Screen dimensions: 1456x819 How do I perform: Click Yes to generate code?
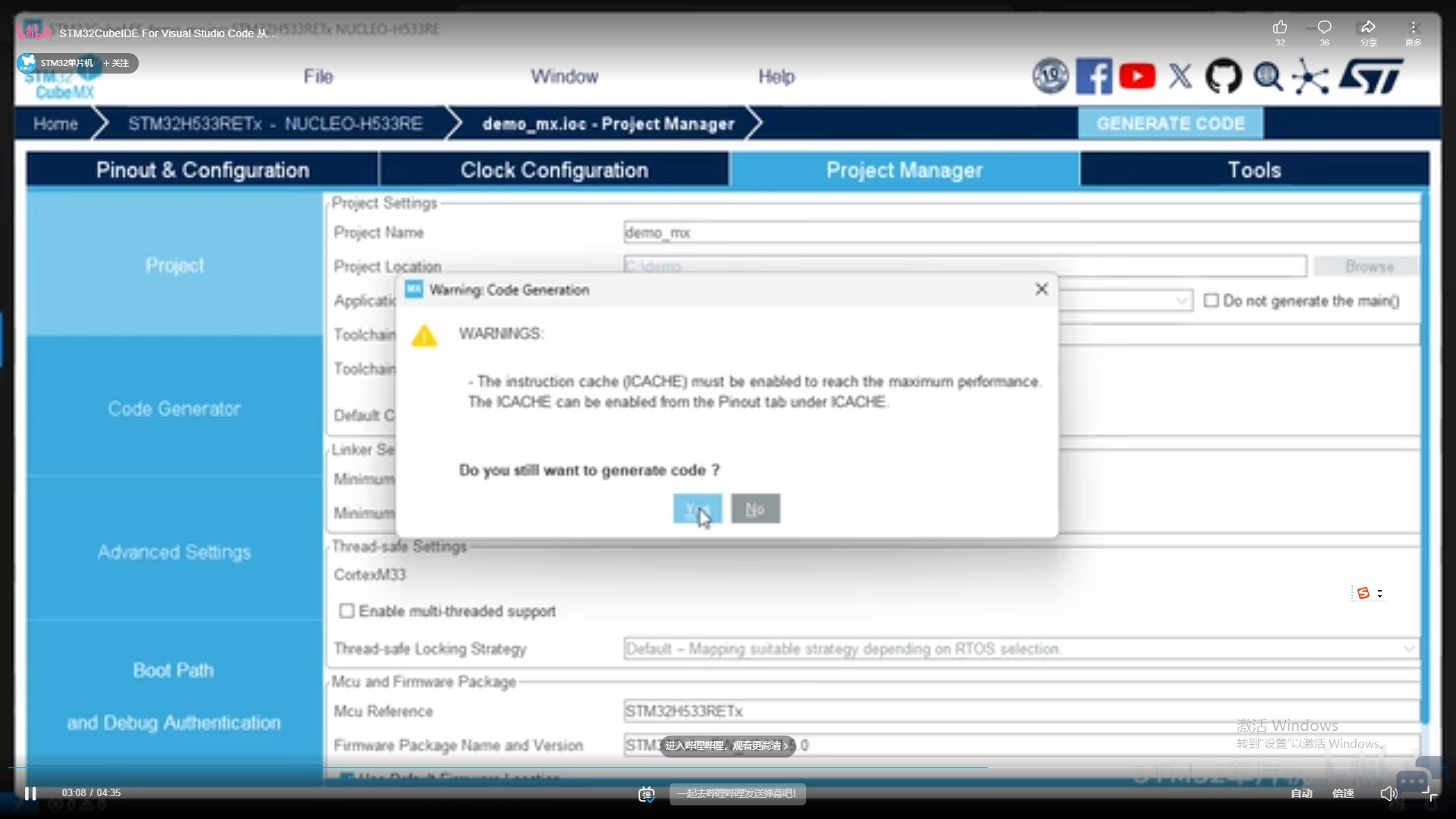[x=697, y=509]
